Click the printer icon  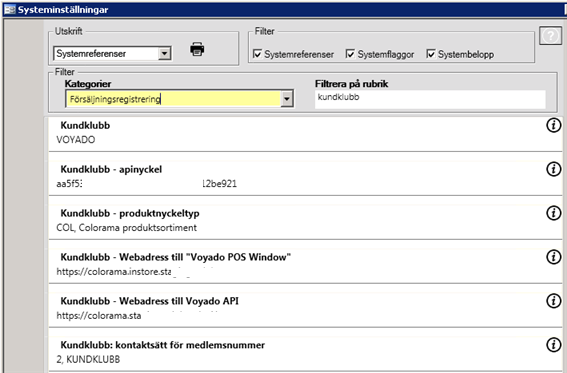tap(197, 49)
